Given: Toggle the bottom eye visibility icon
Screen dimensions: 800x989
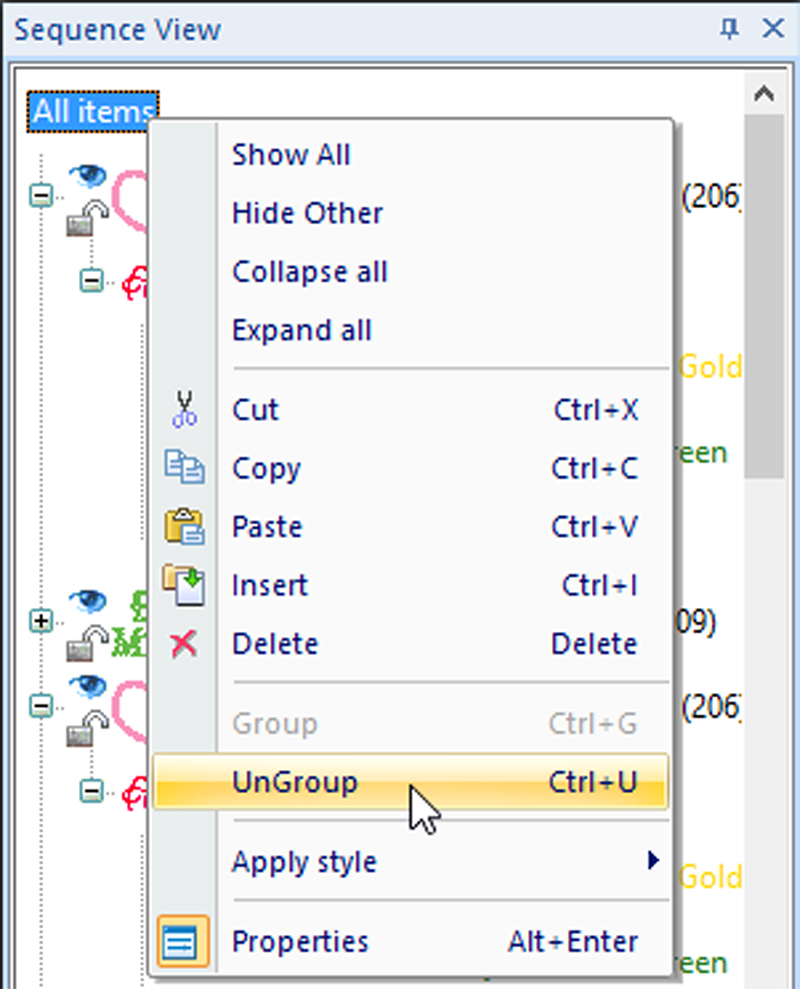Looking at the screenshot, I should (x=87, y=685).
